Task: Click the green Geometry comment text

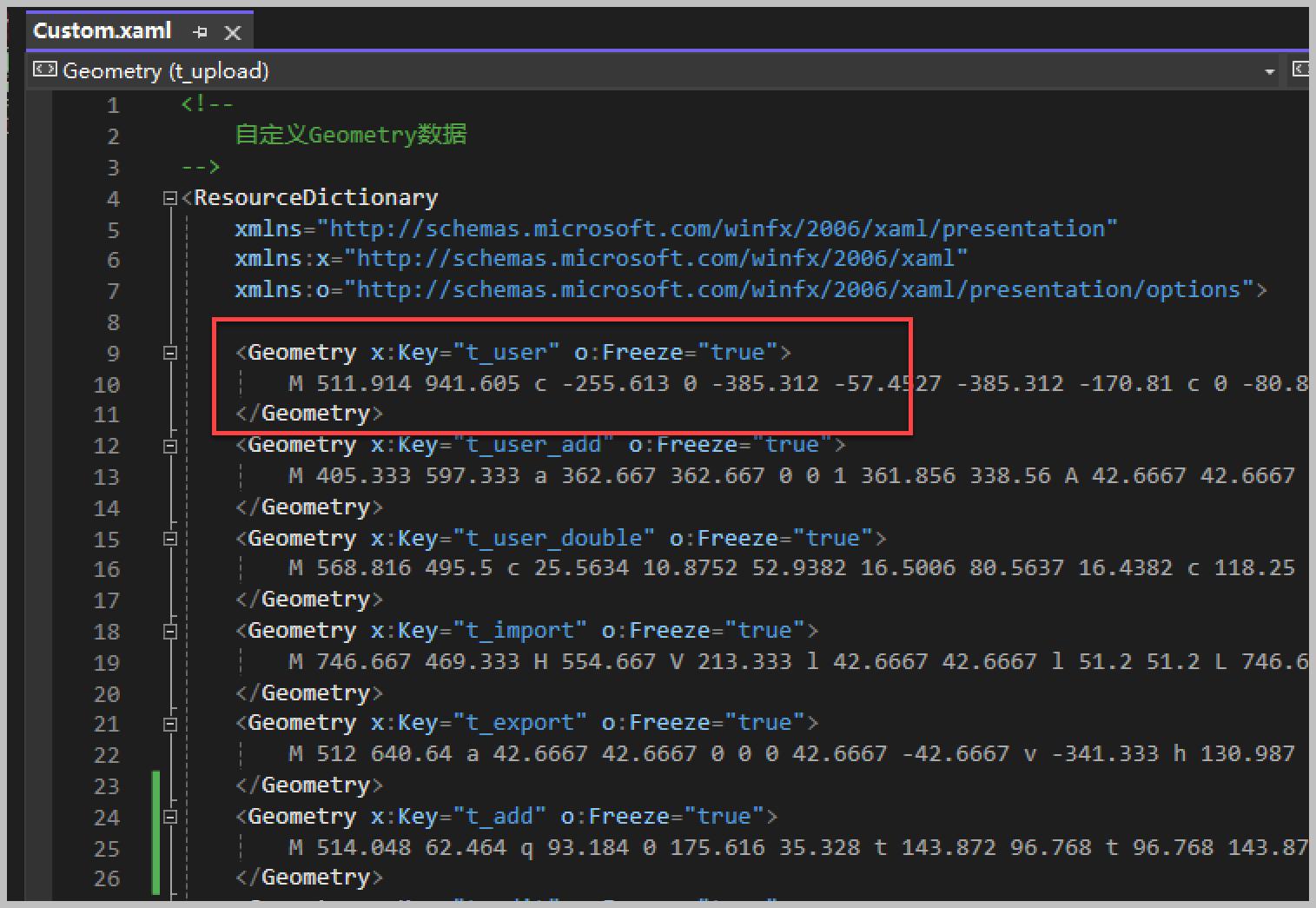Action: 350,135
